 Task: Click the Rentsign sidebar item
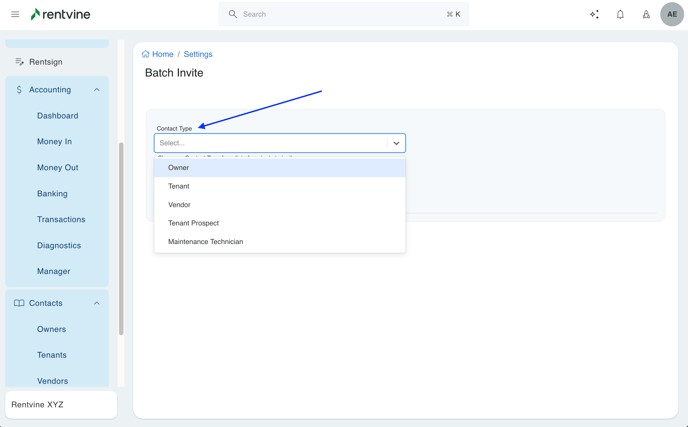(46, 62)
